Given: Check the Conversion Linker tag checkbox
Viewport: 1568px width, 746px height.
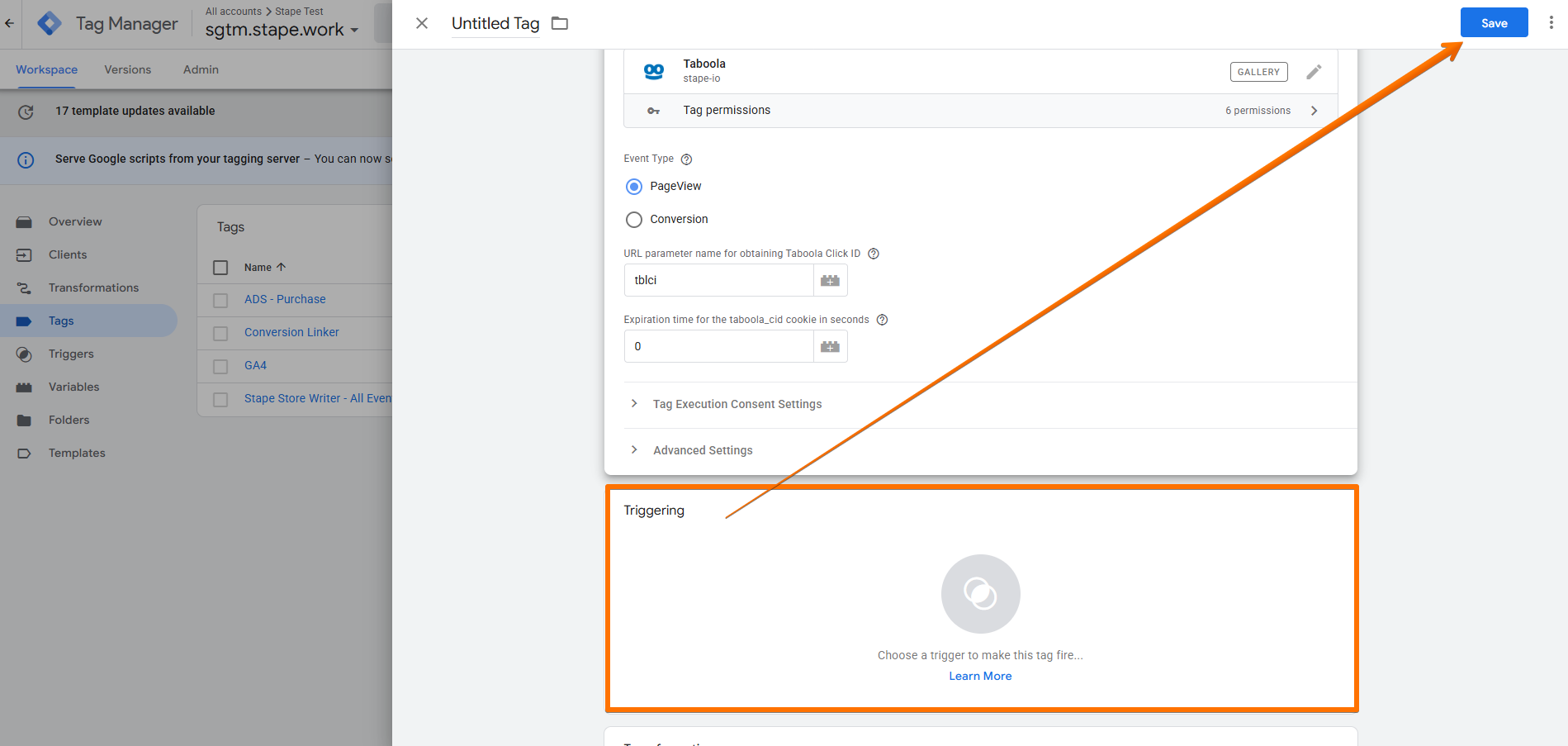Looking at the screenshot, I should [x=220, y=333].
